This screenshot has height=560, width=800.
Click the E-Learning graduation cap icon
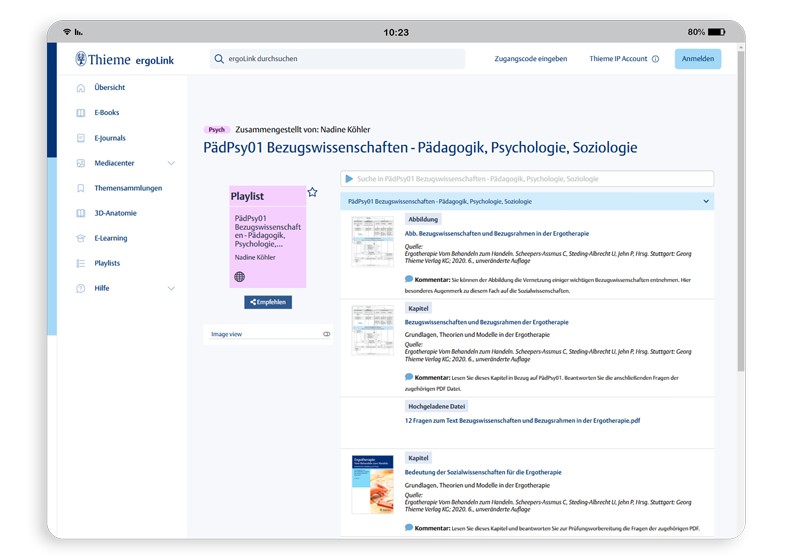click(x=81, y=238)
